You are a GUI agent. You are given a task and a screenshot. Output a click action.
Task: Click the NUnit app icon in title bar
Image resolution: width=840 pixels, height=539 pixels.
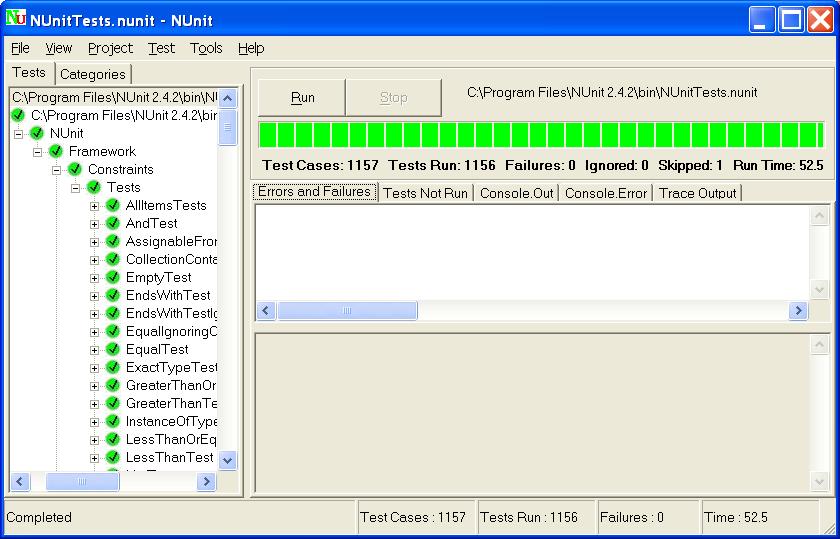click(x=16, y=18)
